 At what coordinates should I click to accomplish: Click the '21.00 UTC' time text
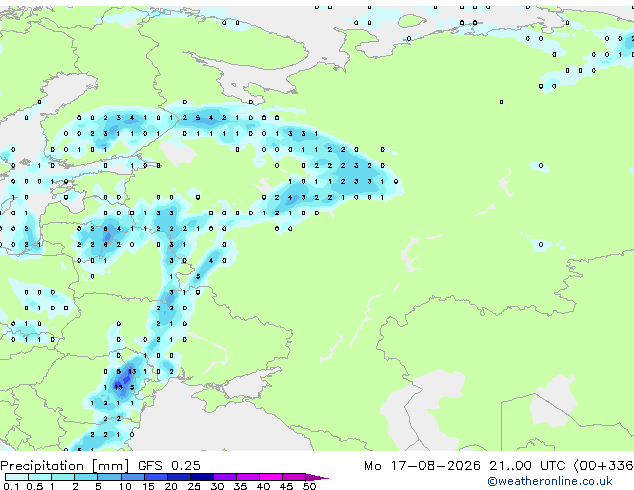[527, 466]
